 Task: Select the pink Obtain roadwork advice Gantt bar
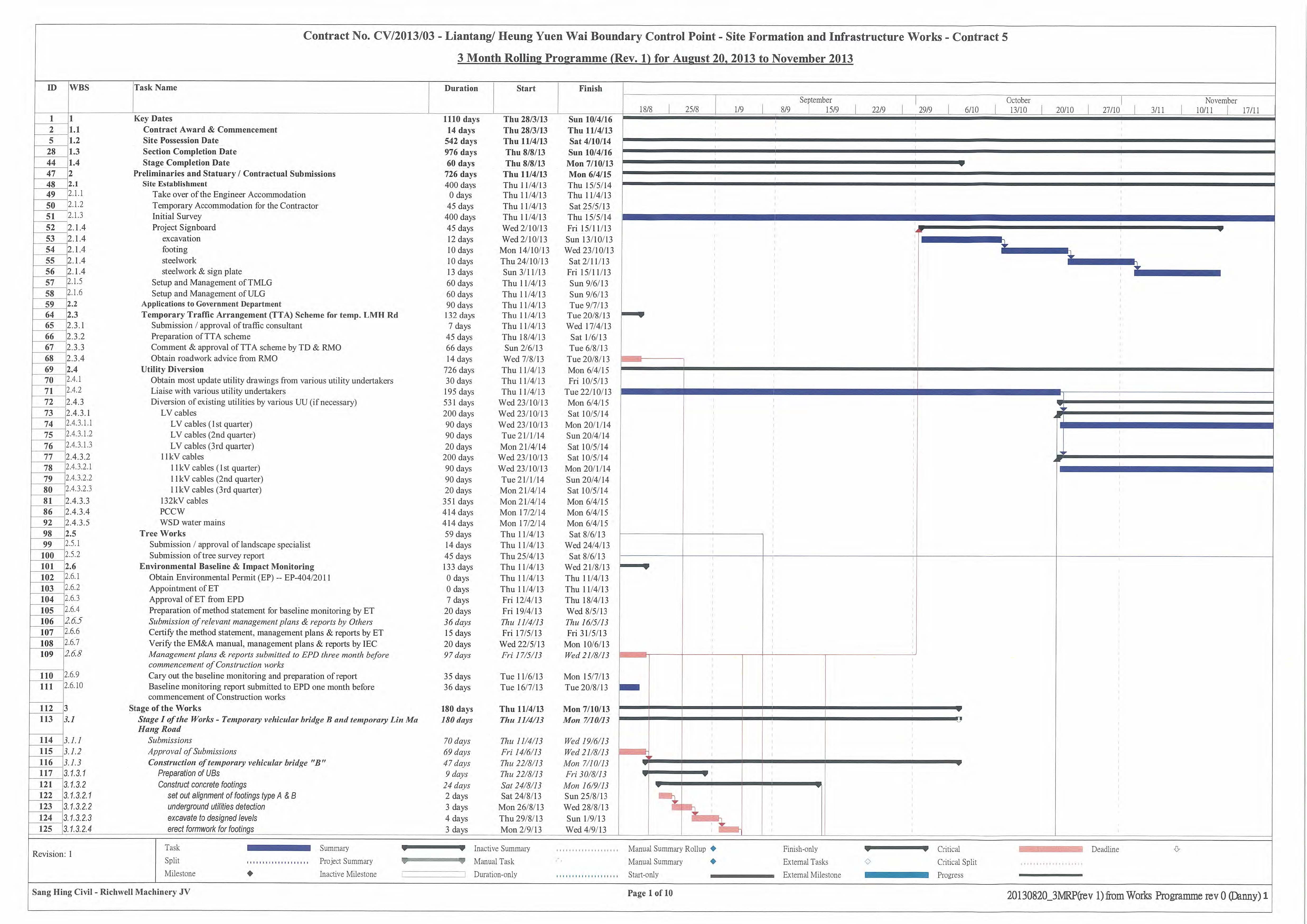click(x=631, y=359)
